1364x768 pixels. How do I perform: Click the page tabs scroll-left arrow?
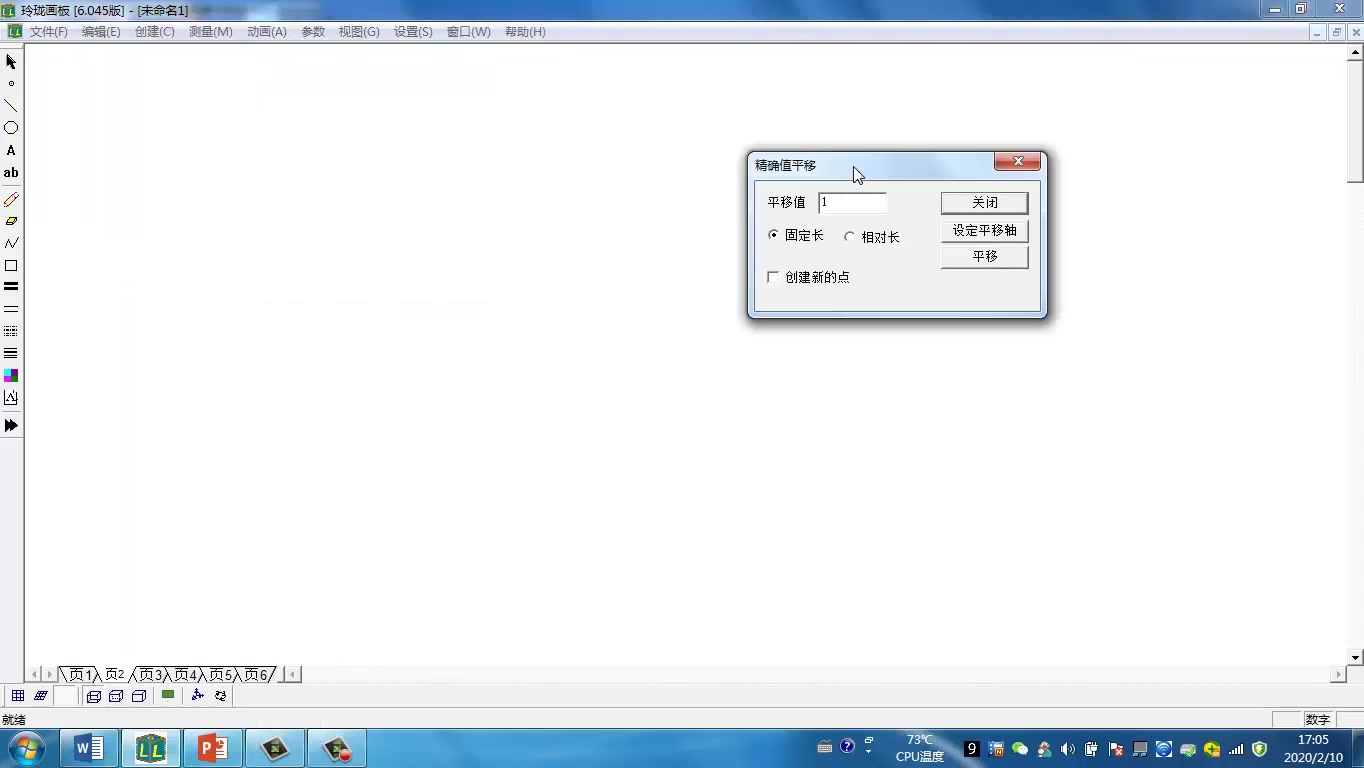point(35,675)
